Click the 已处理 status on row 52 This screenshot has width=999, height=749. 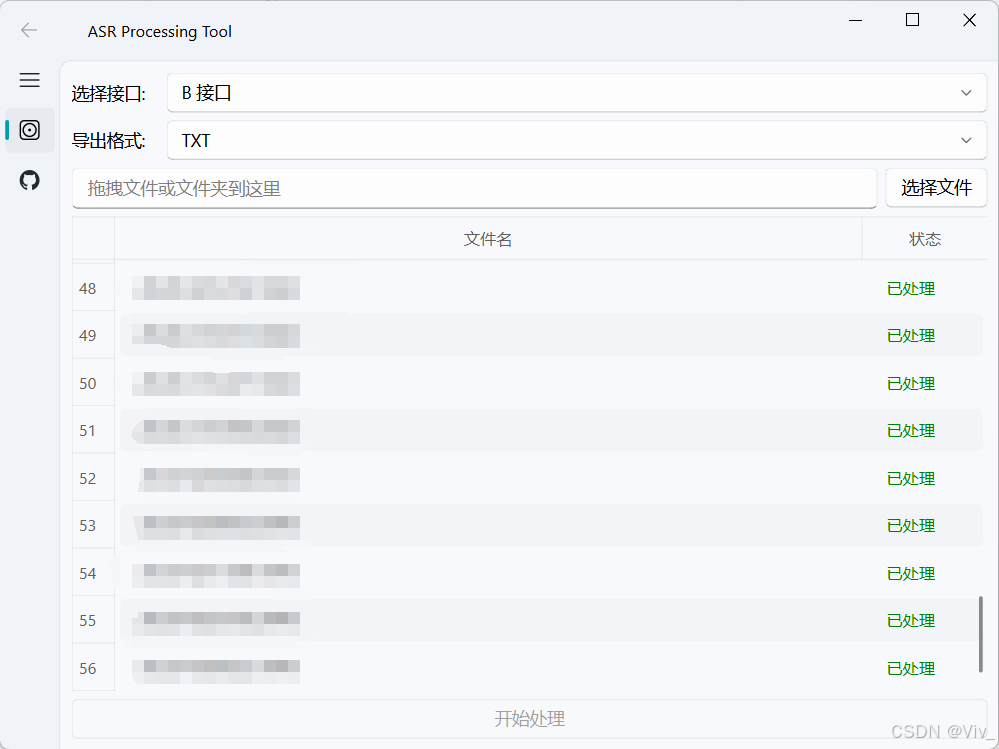(910, 478)
